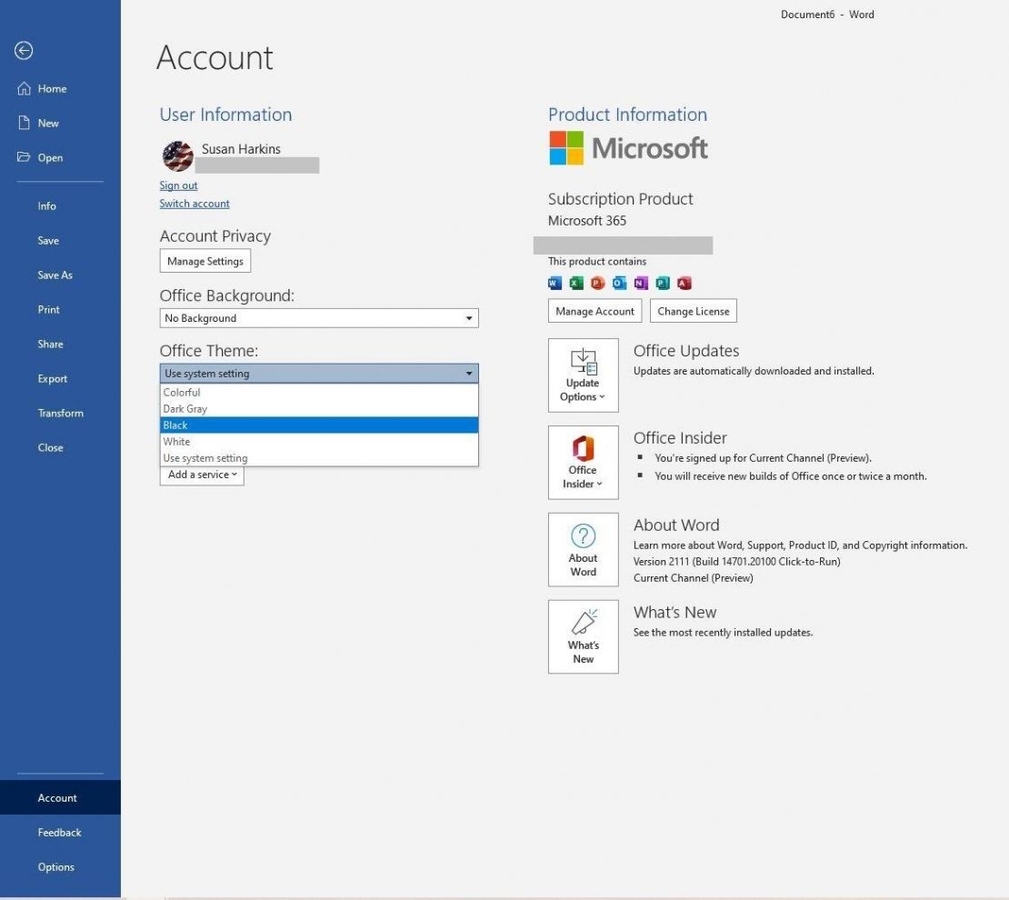
Task: Click the back arrow at top left
Action: click(x=23, y=50)
